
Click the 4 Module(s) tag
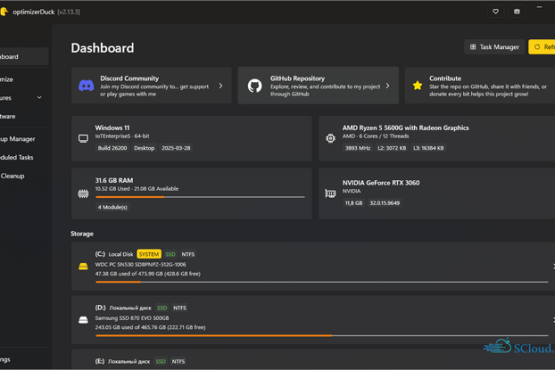coord(113,207)
